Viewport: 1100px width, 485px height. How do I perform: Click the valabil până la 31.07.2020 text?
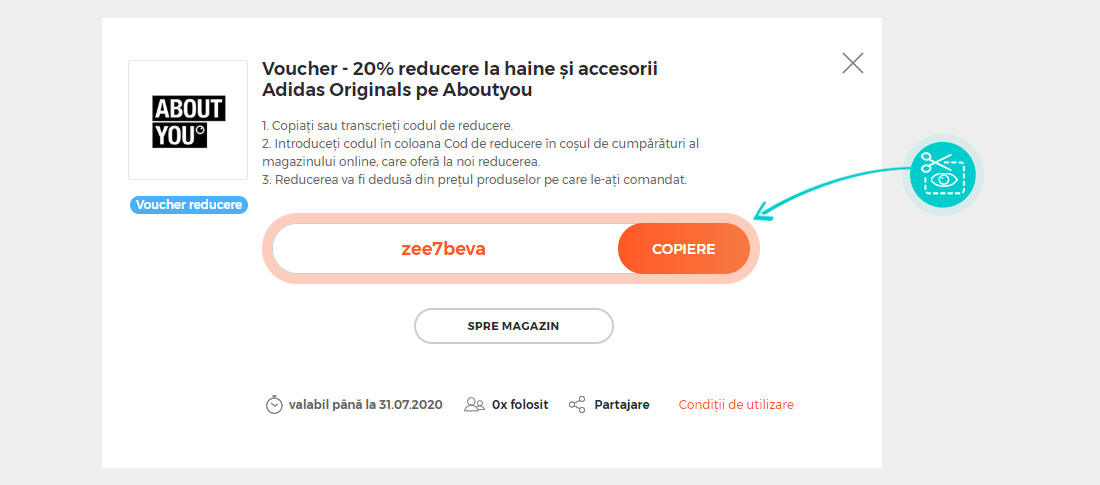365,405
